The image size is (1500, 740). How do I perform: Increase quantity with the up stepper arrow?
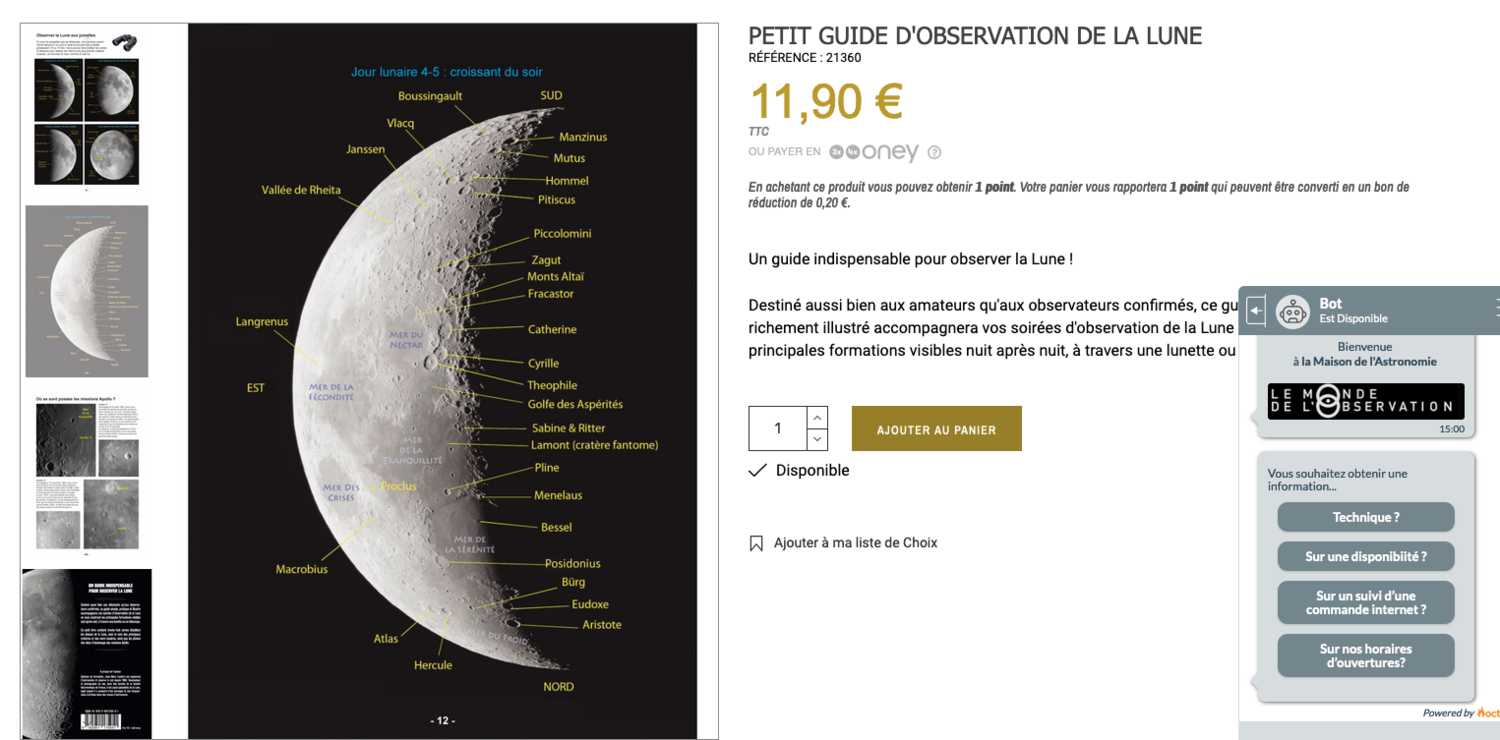point(817,417)
